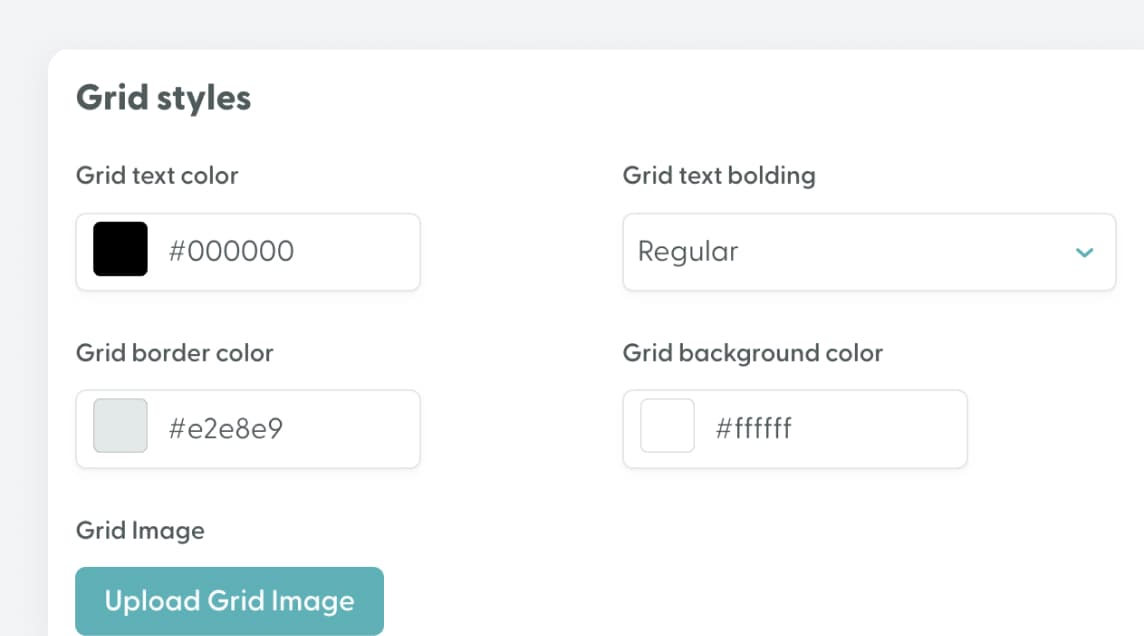Click the chevron on the bolding dropdown
This screenshot has height=636, width=1144.
coord(1084,252)
